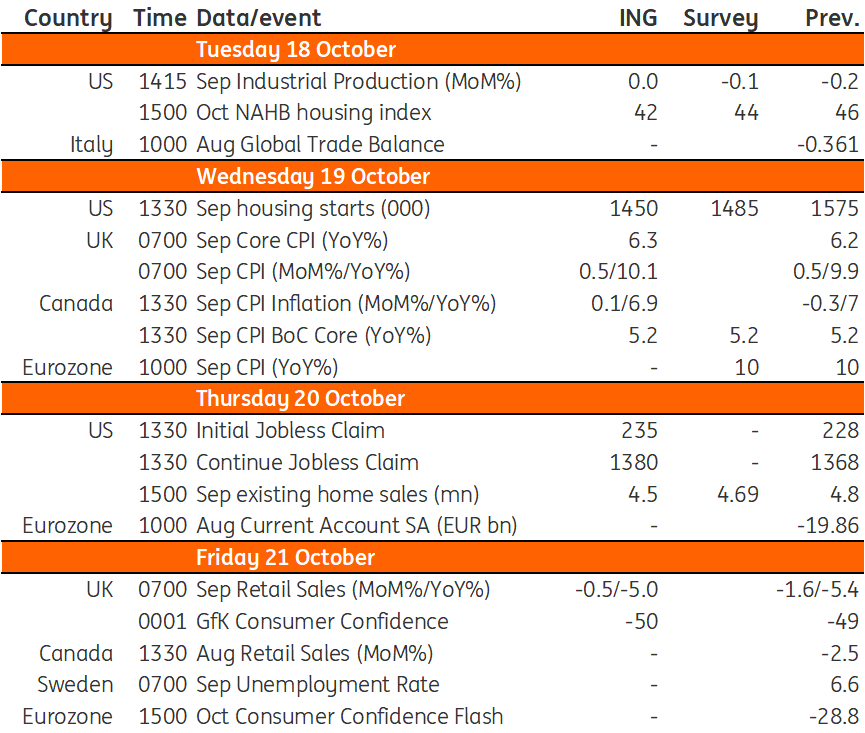Click the Prev. column header
Screen dimensions: 865x733
tap(832, 18)
